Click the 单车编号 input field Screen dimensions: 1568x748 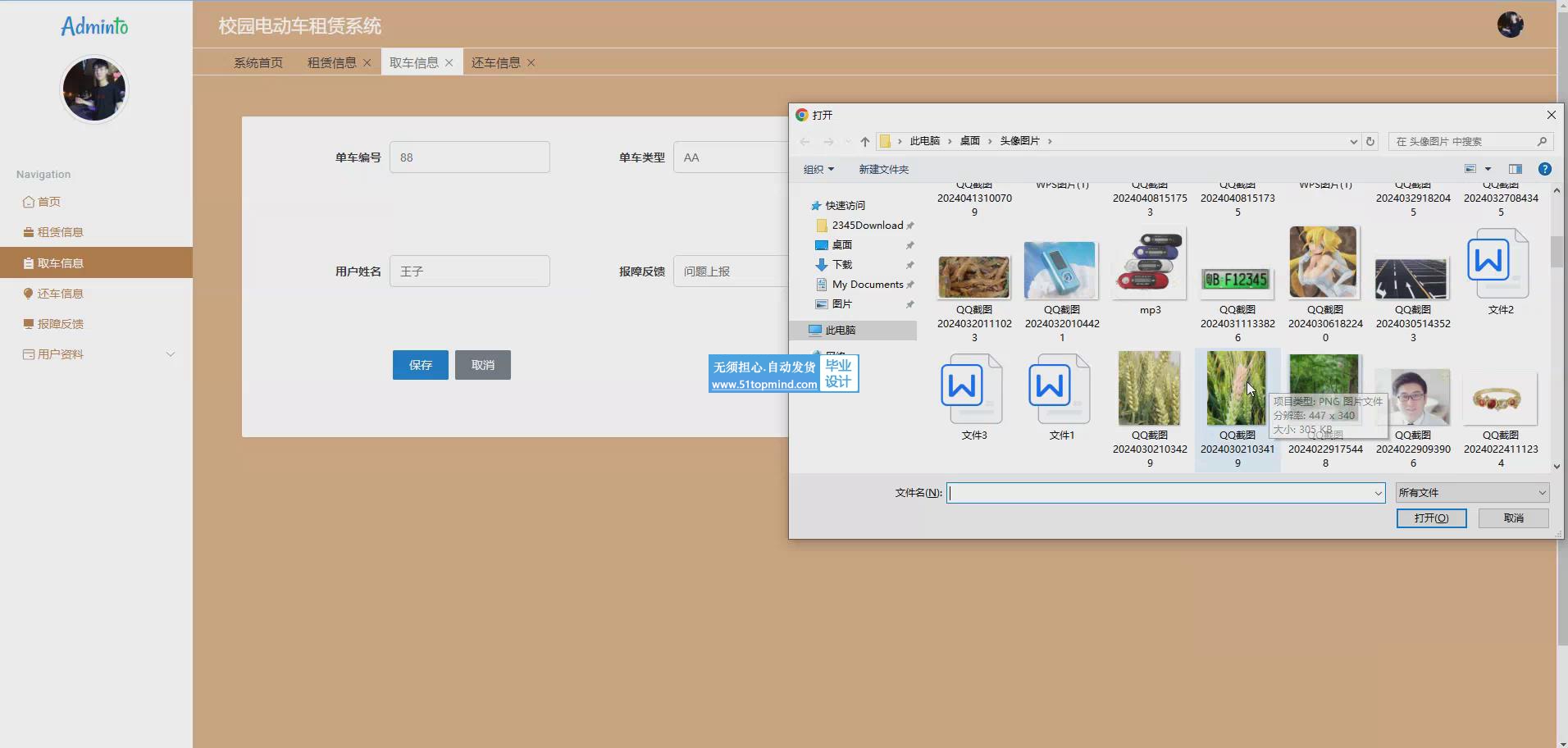[x=470, y=157]
